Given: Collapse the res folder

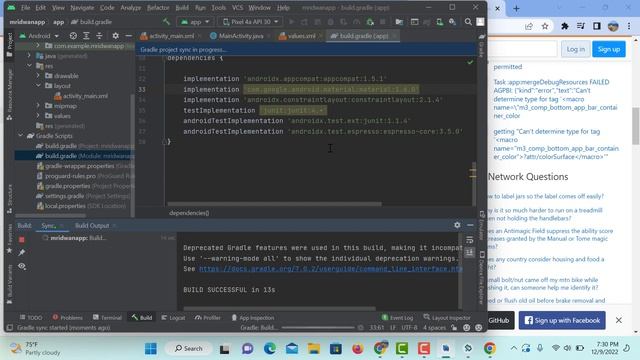Looking at the screenshot, I should 29,66.
